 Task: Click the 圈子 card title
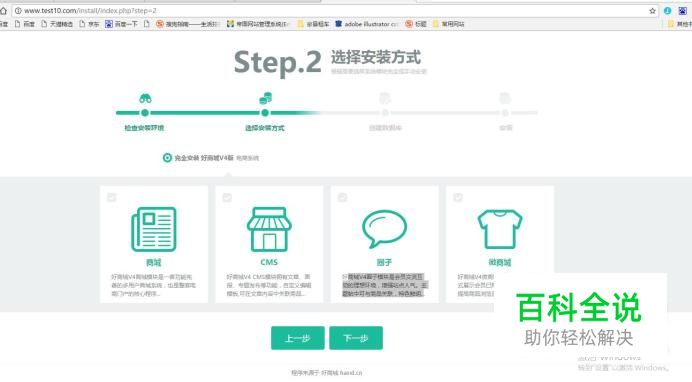pyautogui.click(x=384, y=262)
